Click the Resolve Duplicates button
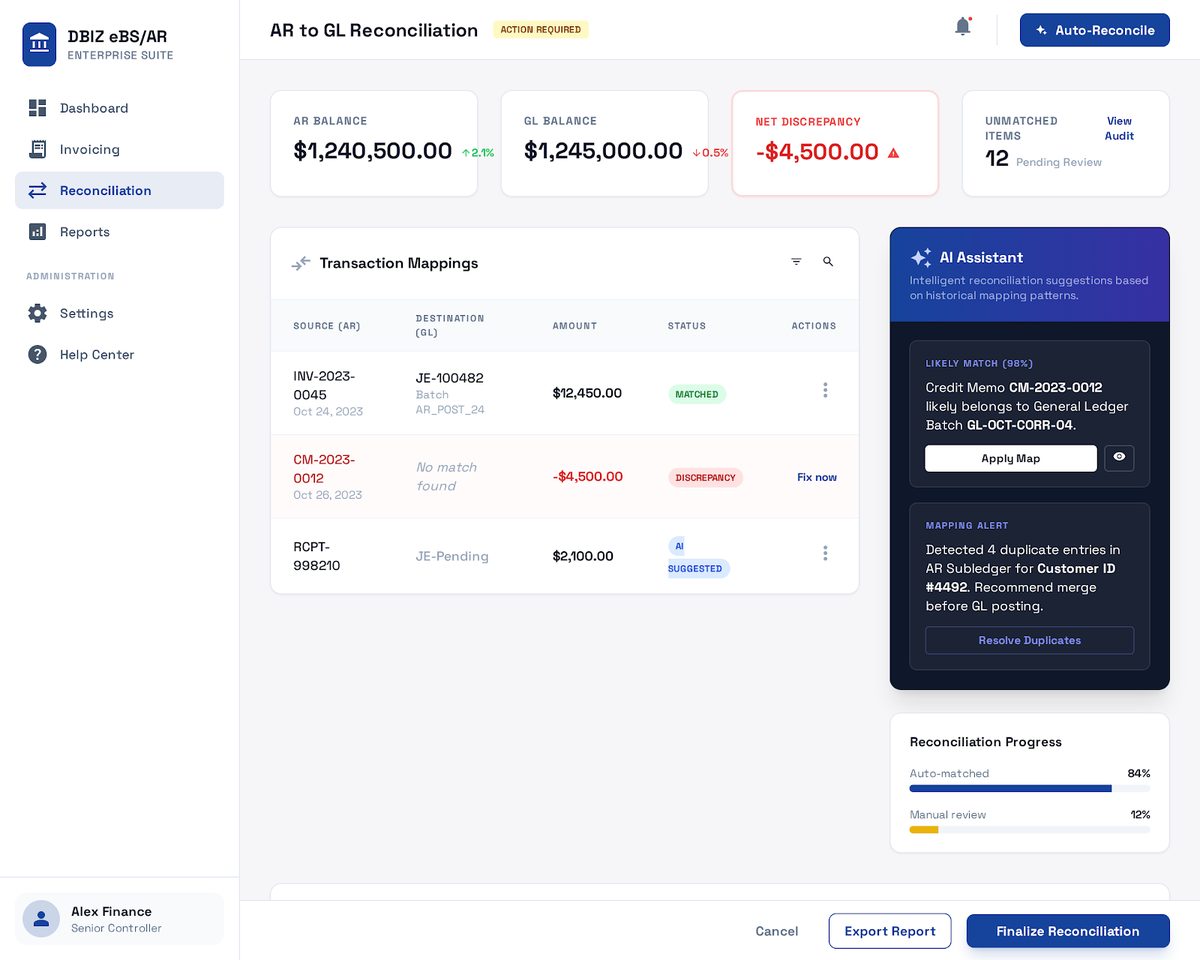1200x960 pixels. (1029, 640)
